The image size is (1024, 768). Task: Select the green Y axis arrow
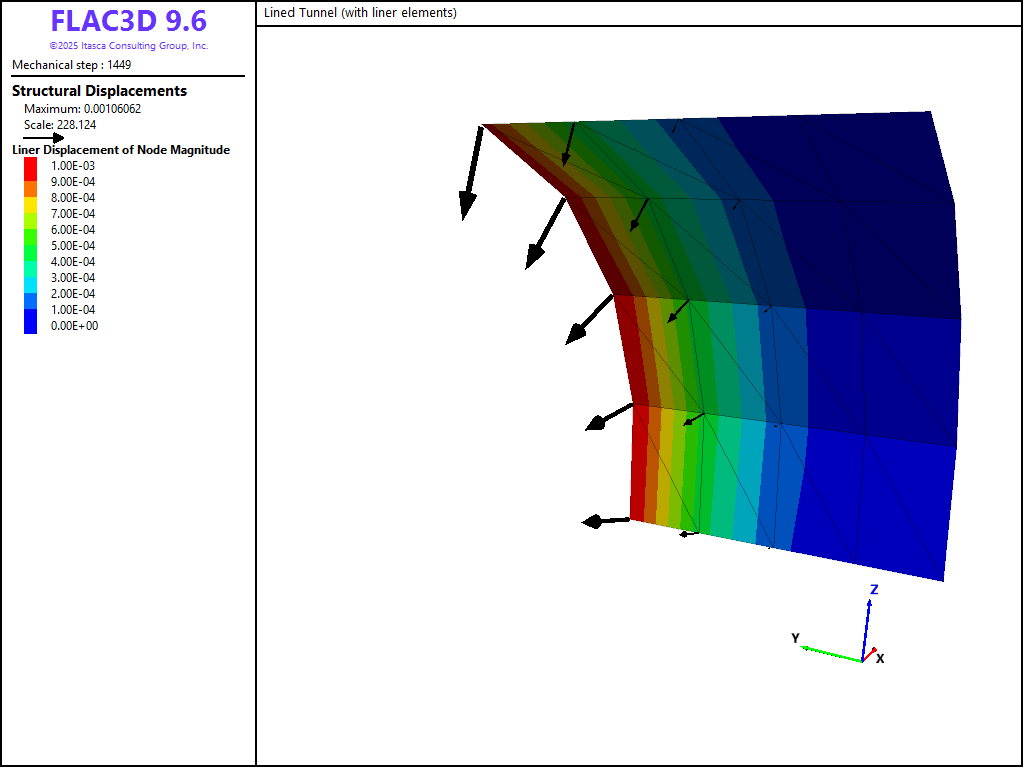(x=830, y=652)
